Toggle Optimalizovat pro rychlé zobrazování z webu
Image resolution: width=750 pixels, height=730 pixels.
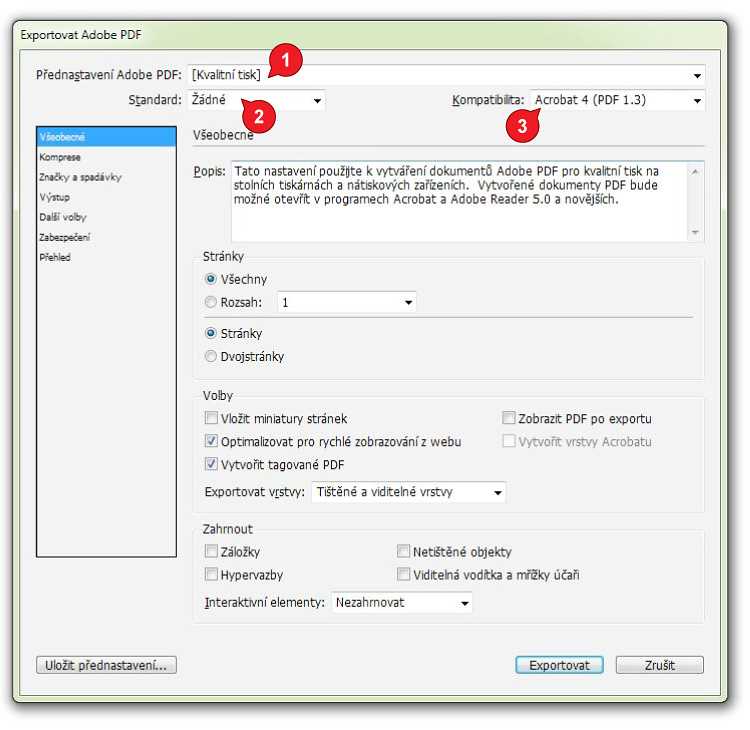pos(211,442)
